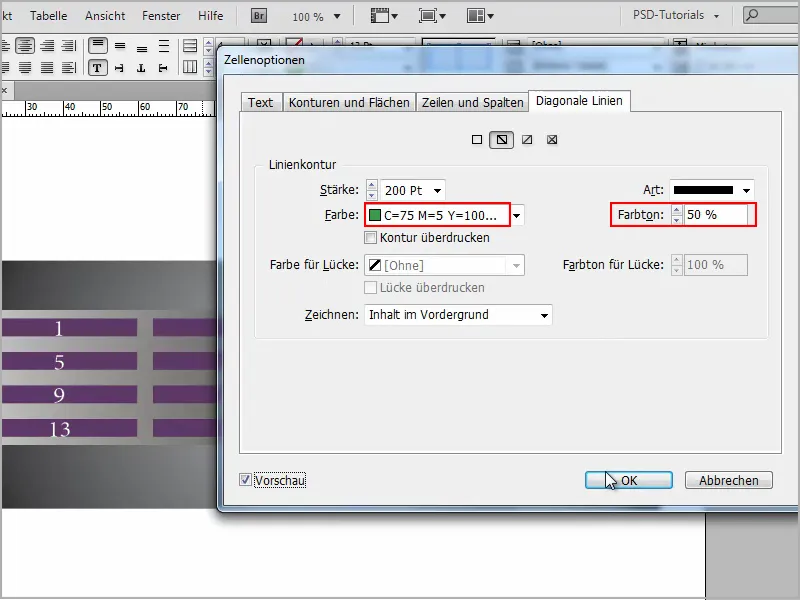Click justify with last line centered icon
The image size is (800, 600).
click(x=24, y=67)
